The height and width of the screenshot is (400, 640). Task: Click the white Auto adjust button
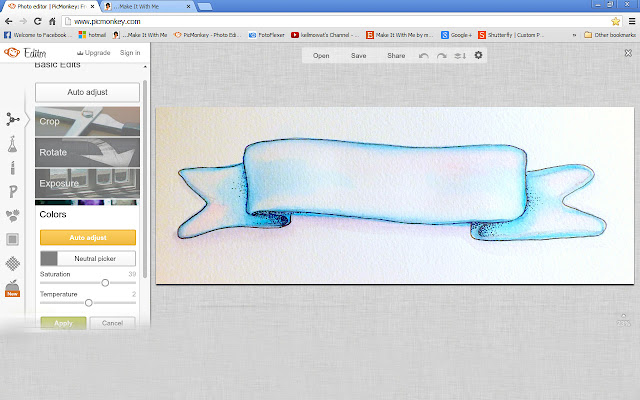(x=87, y=92)
